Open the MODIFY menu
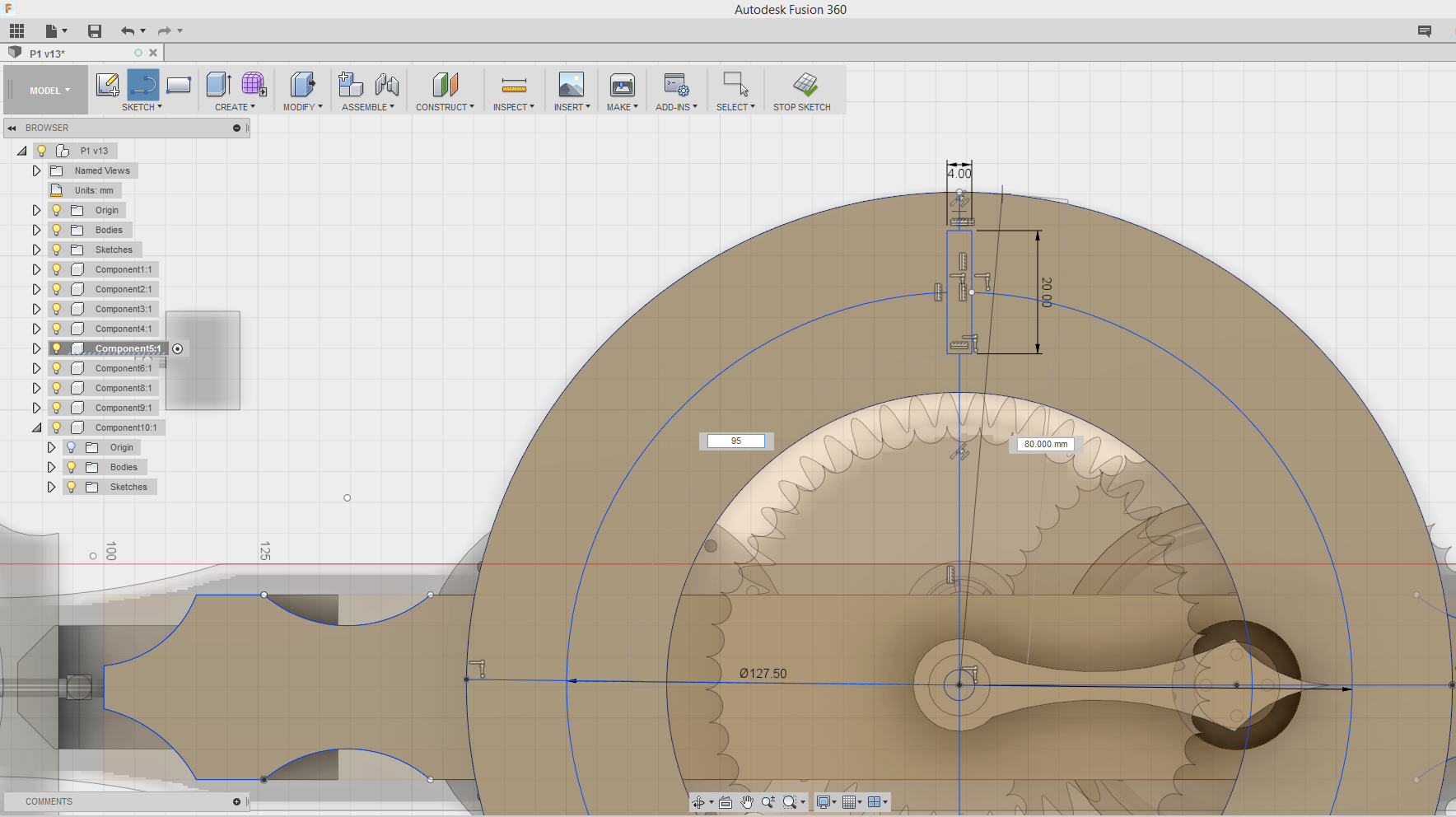Viewport: 1456px width, 817px height. point(302,107)
